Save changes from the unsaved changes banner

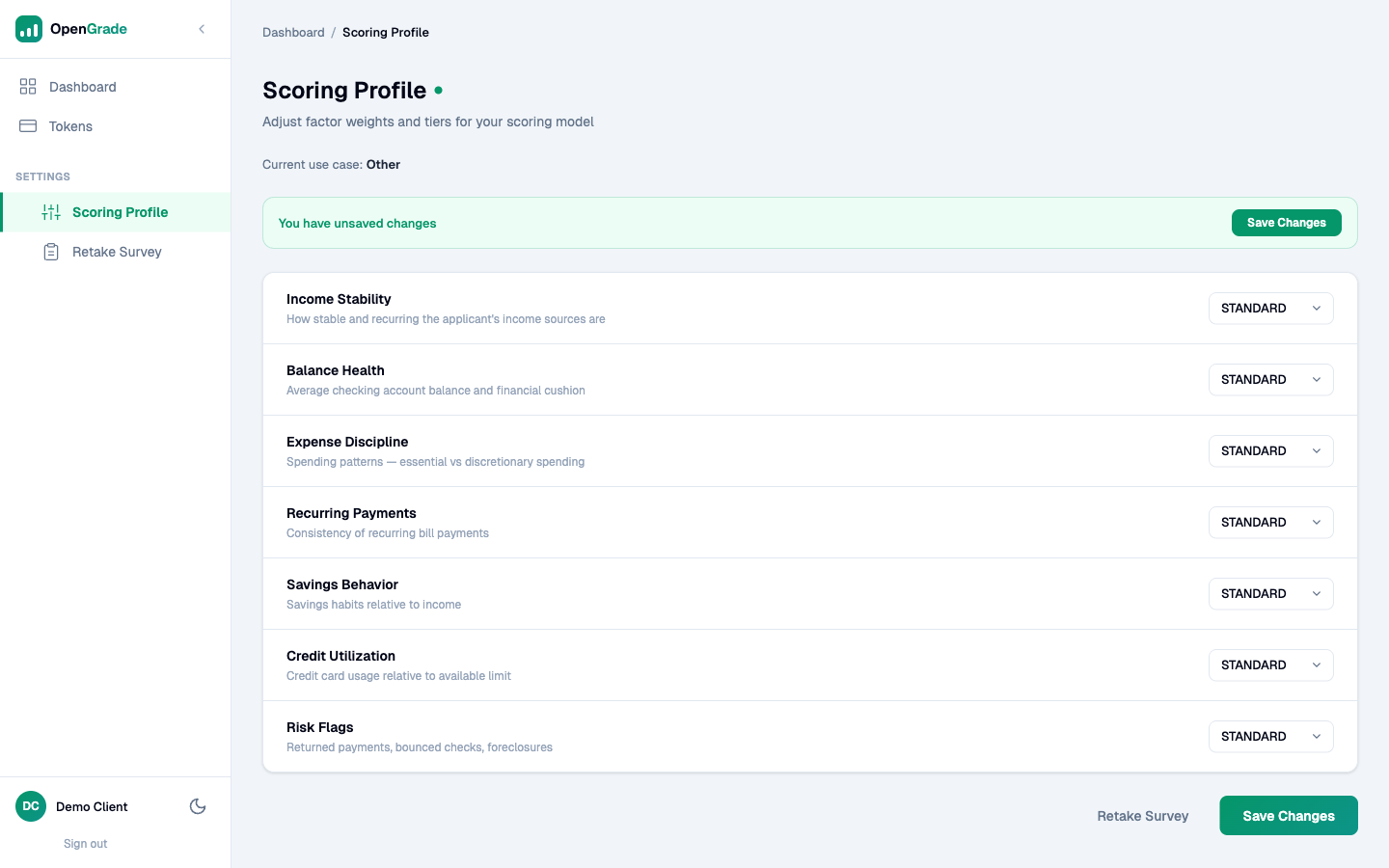(x=1286, y=222)
